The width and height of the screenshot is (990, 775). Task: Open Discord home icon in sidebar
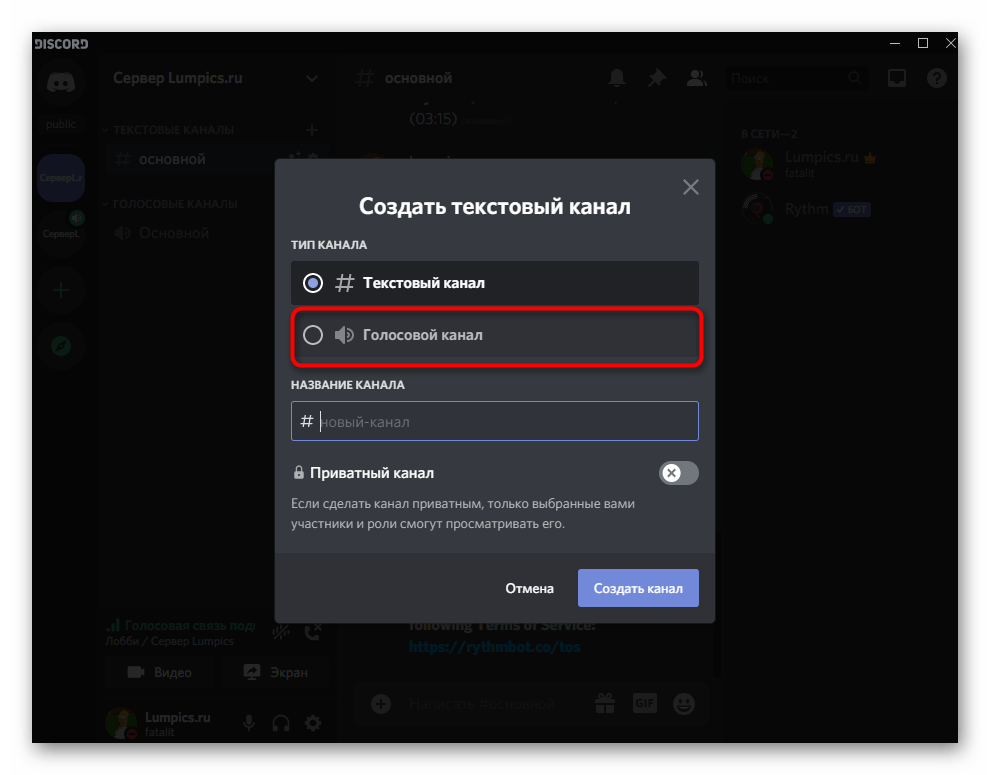click(61, 82)
